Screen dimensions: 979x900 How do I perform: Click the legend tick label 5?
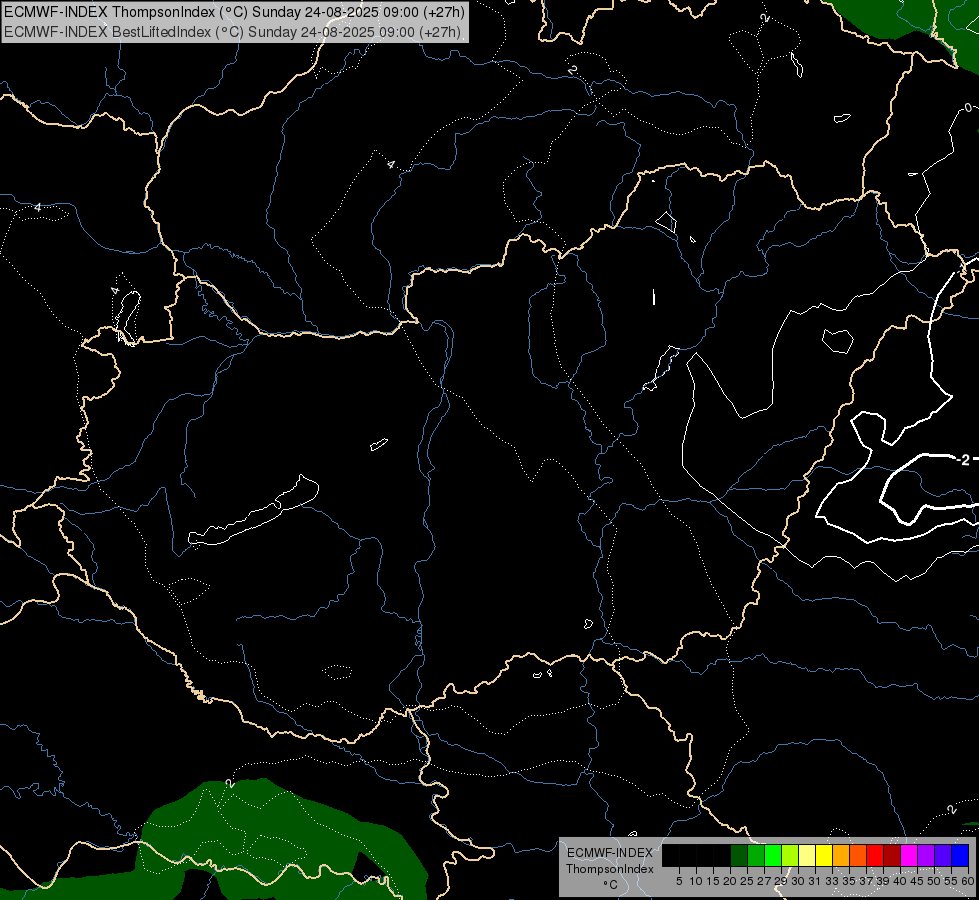point(679,881)
